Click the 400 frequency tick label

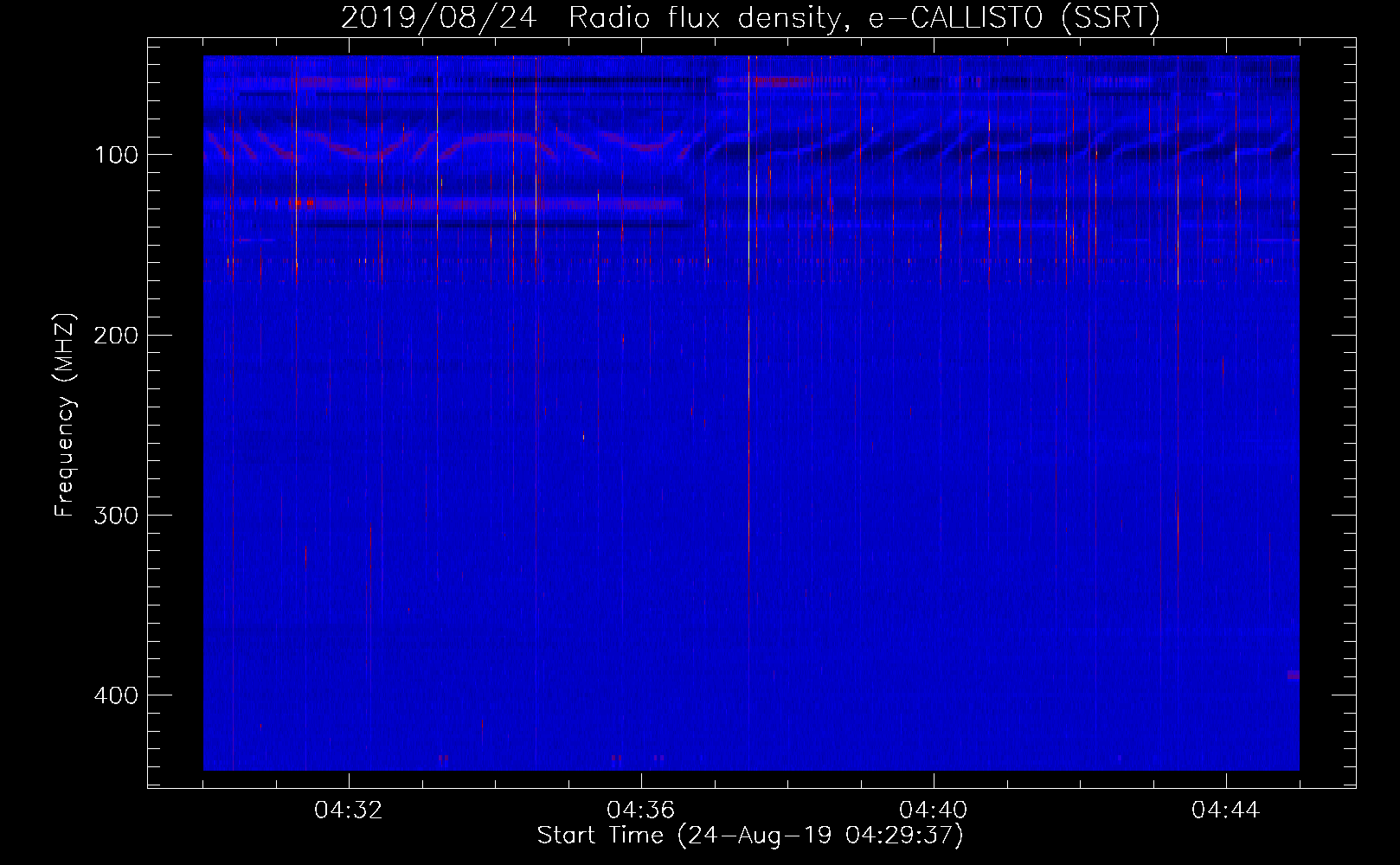coord(116,695)
